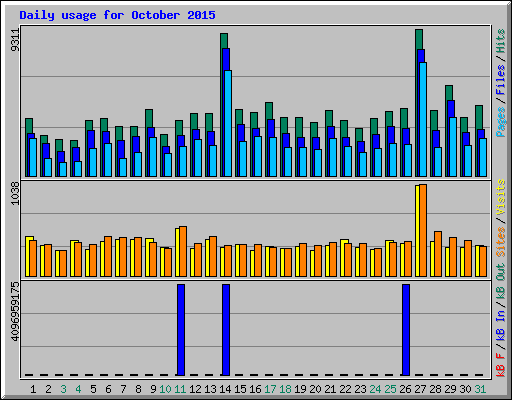Click the 'Pages' legend label
This screenshot has width=512, height=400.
[x=500, y=122]
